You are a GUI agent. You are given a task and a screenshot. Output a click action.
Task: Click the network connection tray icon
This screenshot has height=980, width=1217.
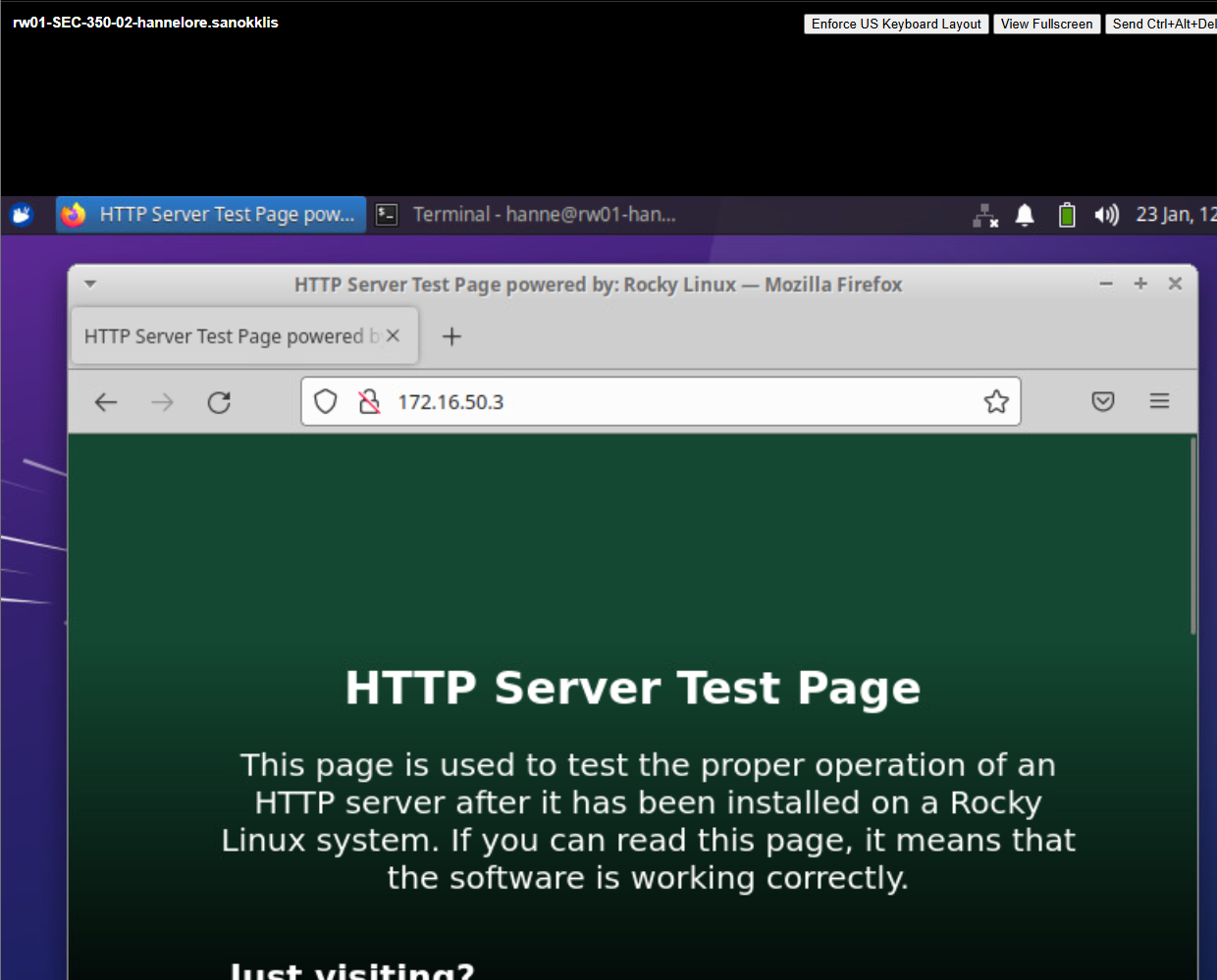click(x=984, y=215)
